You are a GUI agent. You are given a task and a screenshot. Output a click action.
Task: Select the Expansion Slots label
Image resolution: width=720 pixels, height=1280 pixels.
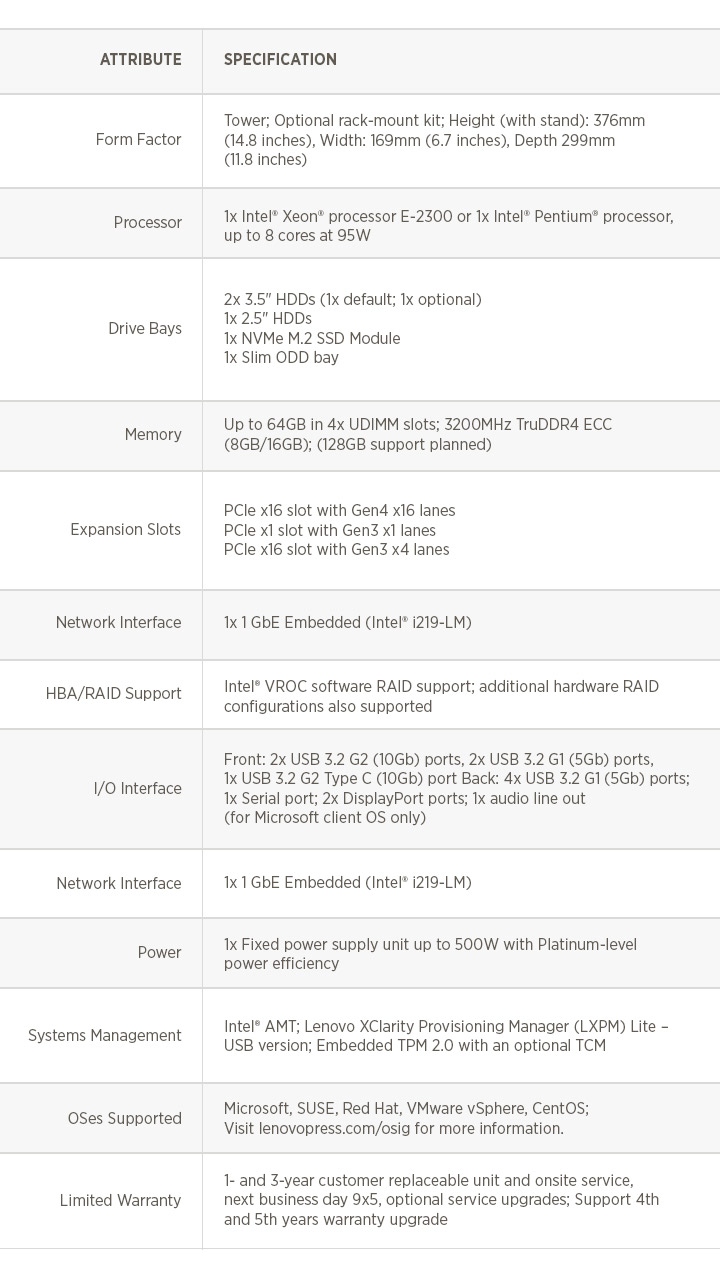point(126,530)
